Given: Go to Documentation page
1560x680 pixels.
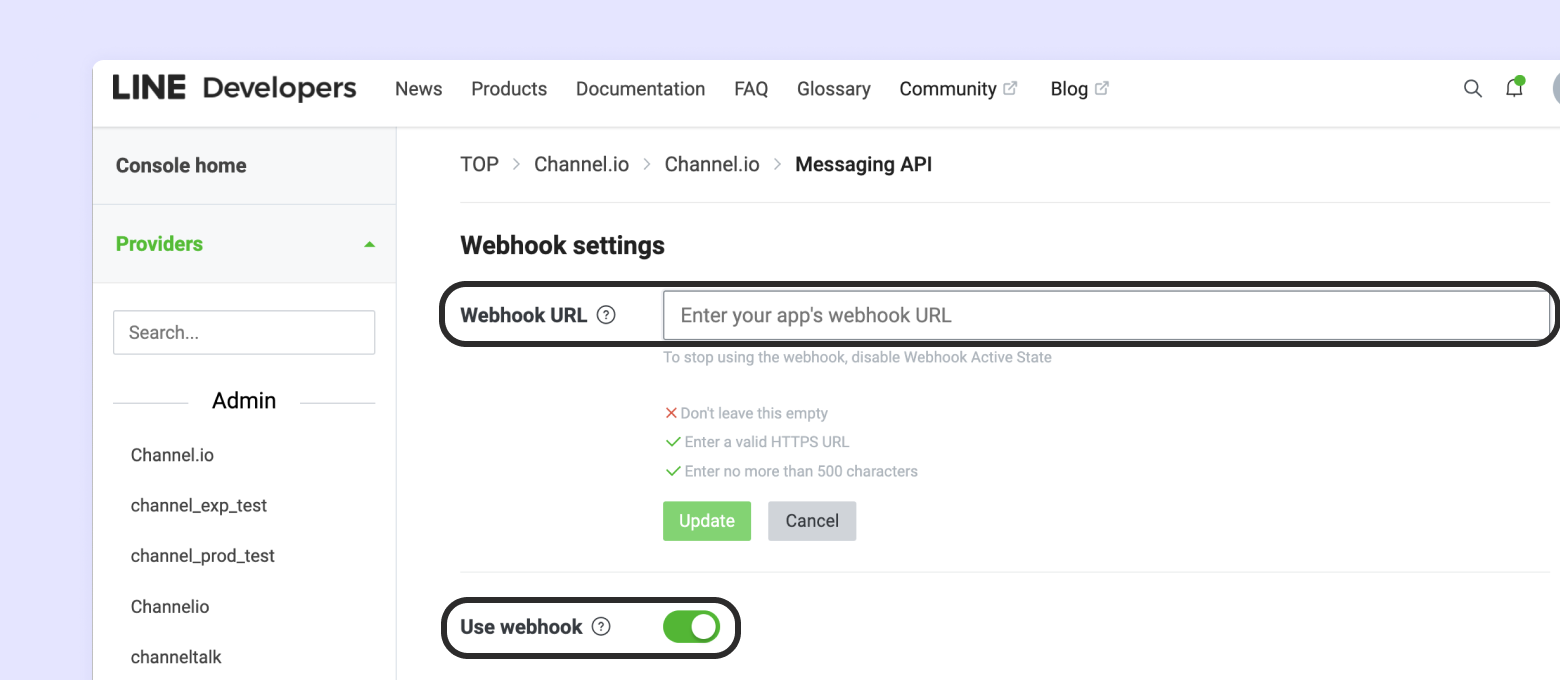Looking at the screenshot, I should click(x=640, y=89).
